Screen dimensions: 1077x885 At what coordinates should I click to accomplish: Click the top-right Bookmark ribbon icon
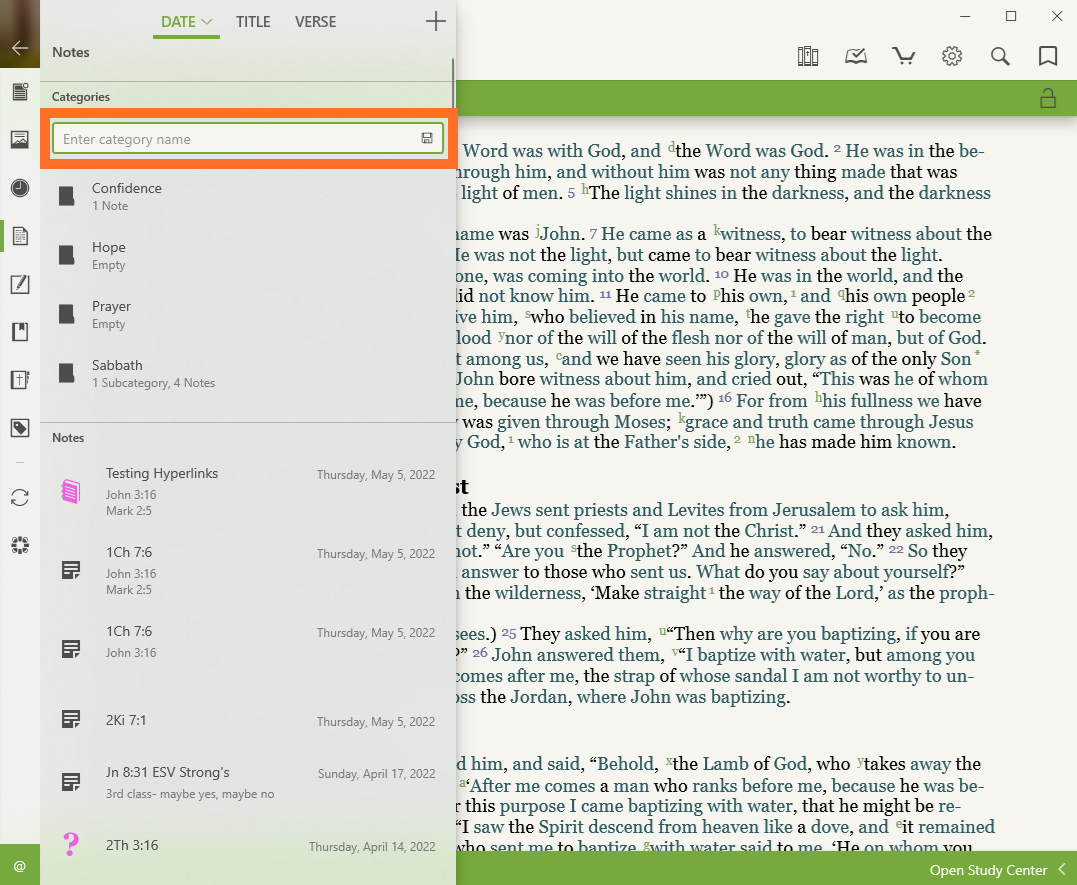coord(1048,56)
